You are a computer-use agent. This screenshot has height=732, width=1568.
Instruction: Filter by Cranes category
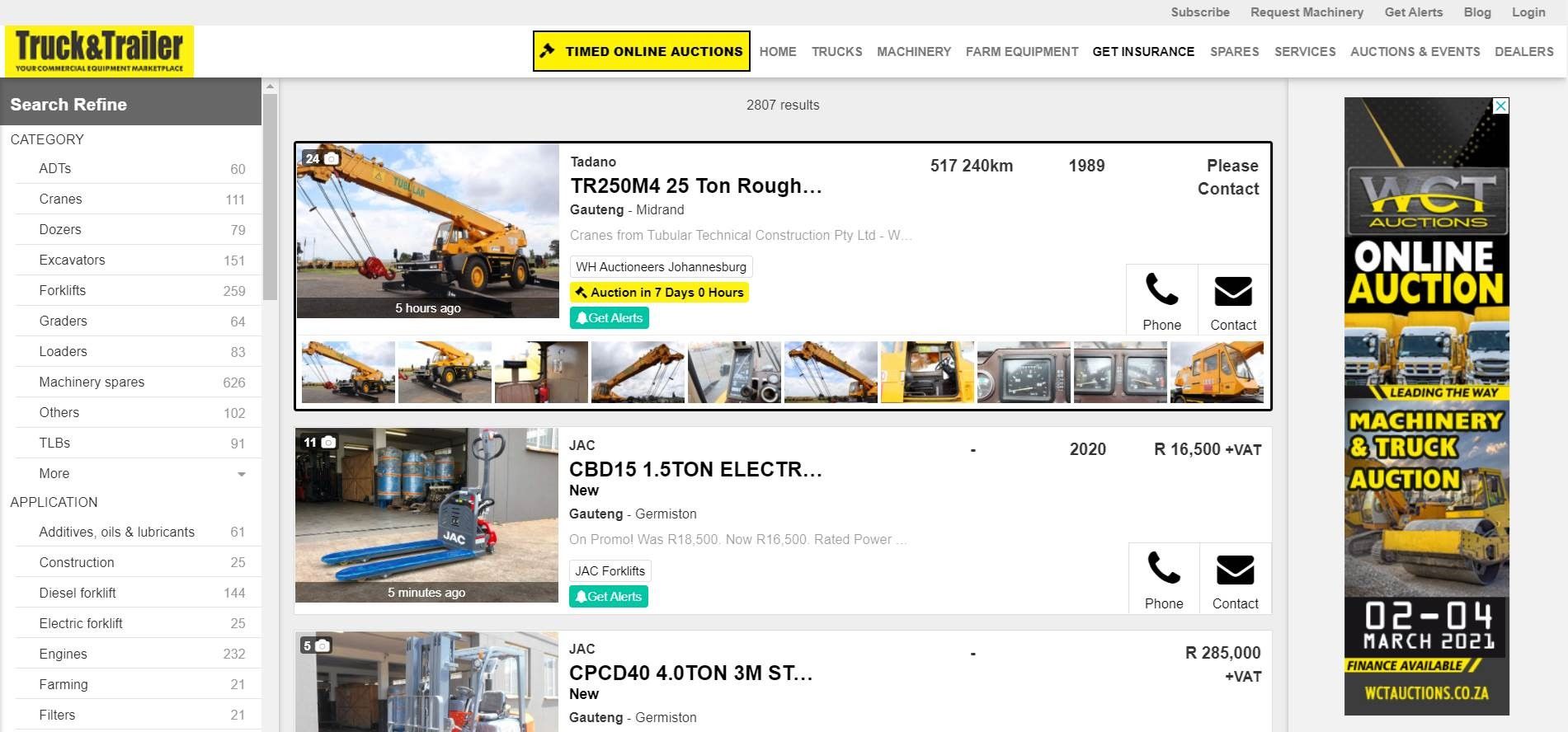point(138,199)
